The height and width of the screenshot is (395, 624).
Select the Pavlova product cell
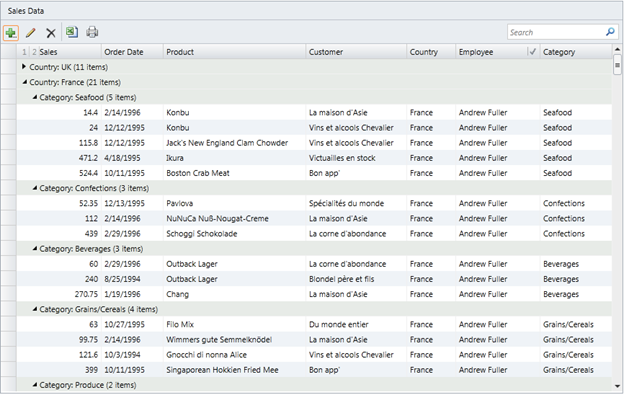[x=234, y=203]
